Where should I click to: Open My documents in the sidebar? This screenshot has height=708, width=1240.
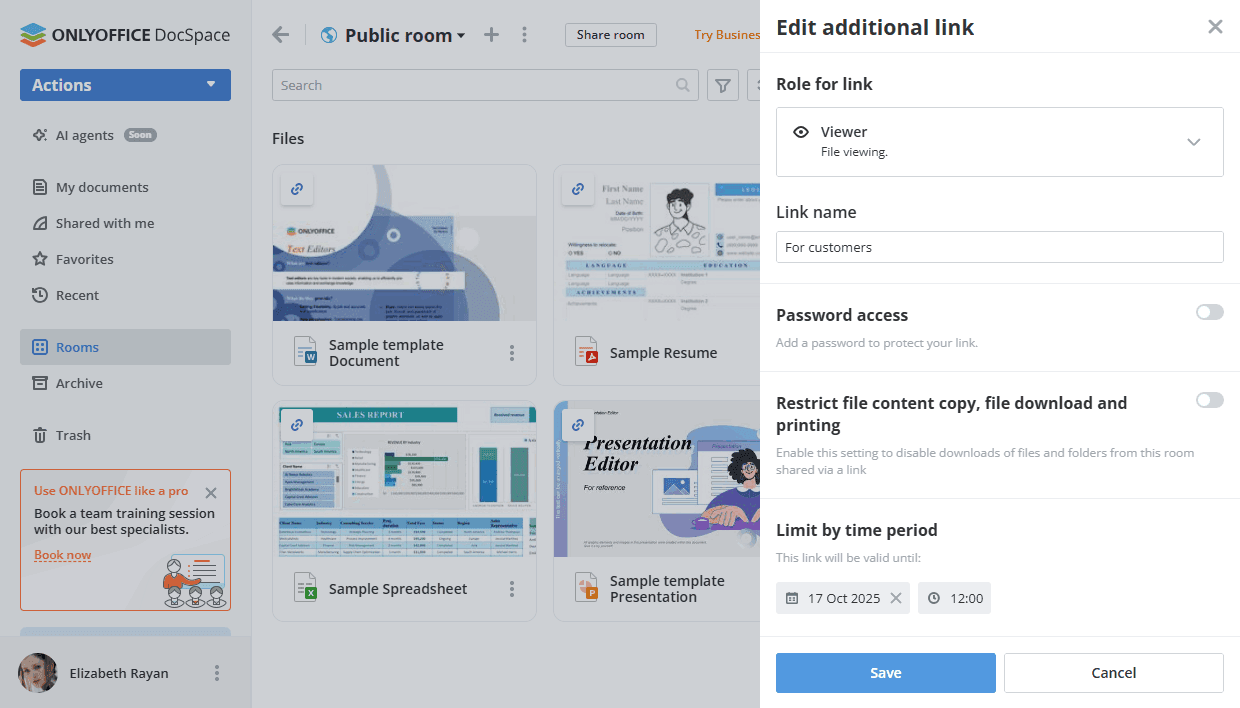101,187
